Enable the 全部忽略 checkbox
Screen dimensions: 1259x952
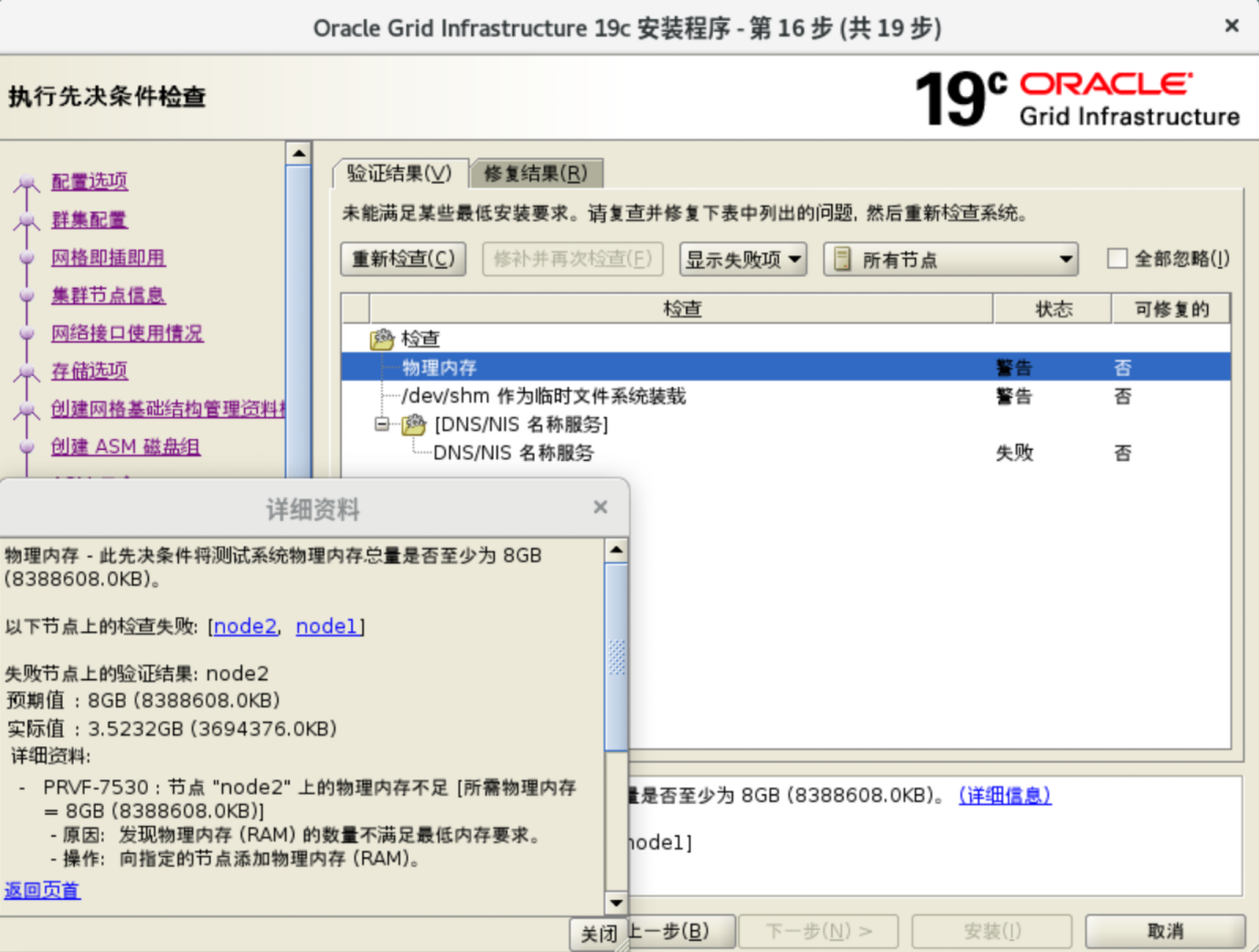(1116, 259)
